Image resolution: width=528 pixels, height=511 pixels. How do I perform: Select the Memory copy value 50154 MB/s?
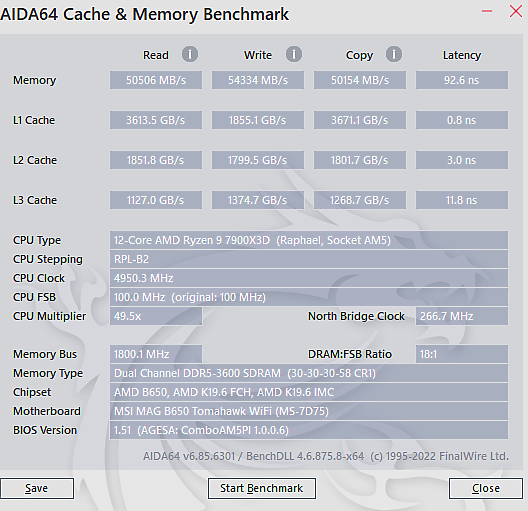click(360, 80)
